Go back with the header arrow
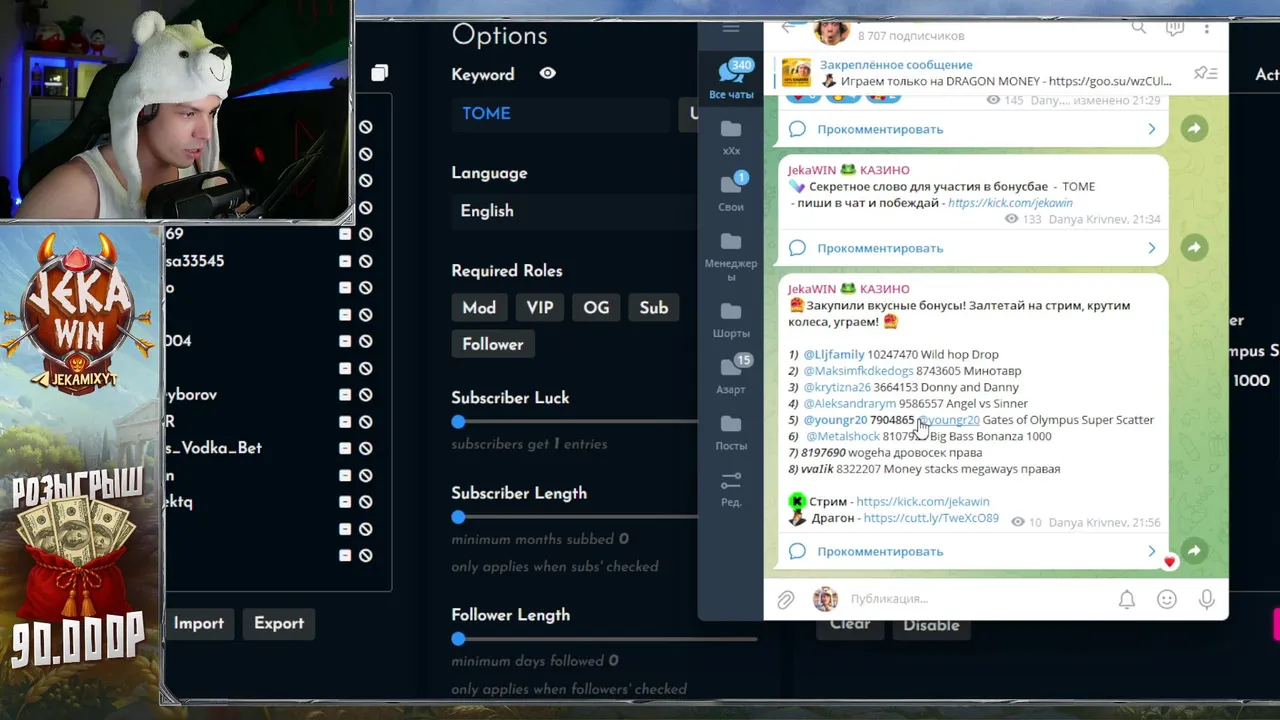Viewport: 1280px width, 720px height. pos(788,28)
